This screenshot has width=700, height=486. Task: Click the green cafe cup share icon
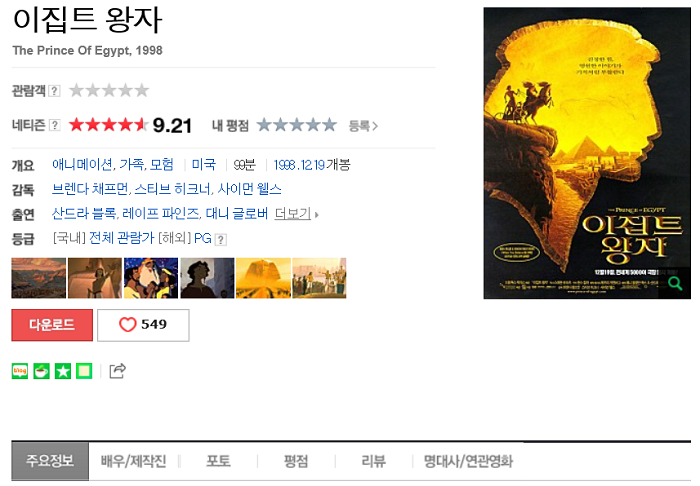pos(41,371)
